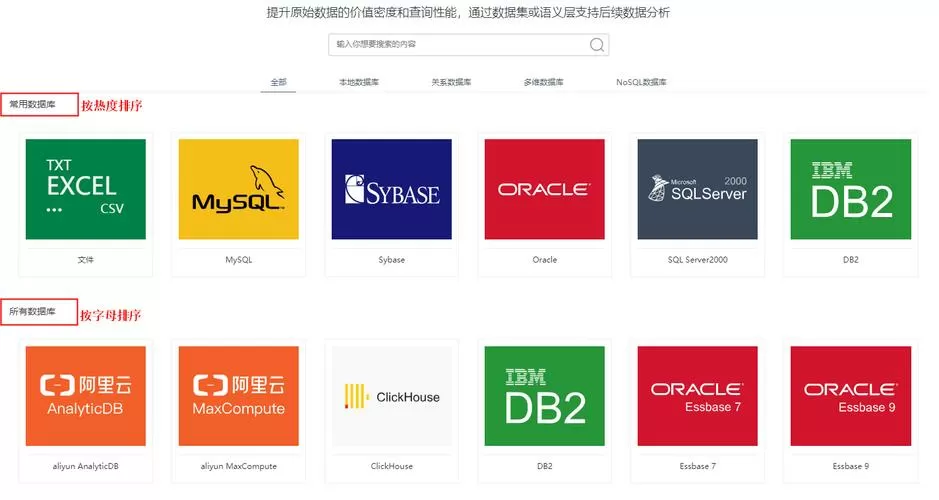Click the 常用数据库 section heading
Screen dimensions: 939x500
(32, 104)
